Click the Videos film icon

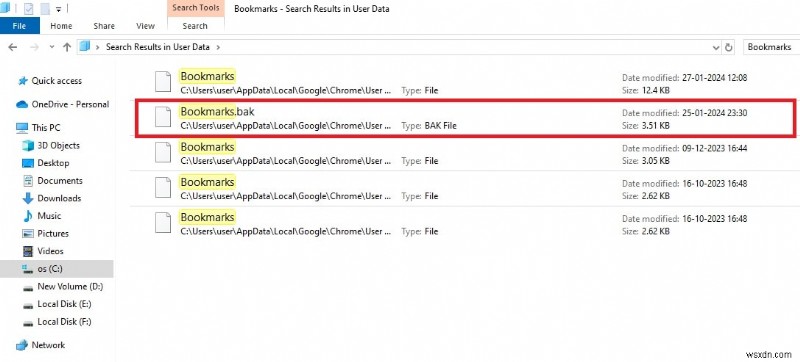(x=28, y=251)
